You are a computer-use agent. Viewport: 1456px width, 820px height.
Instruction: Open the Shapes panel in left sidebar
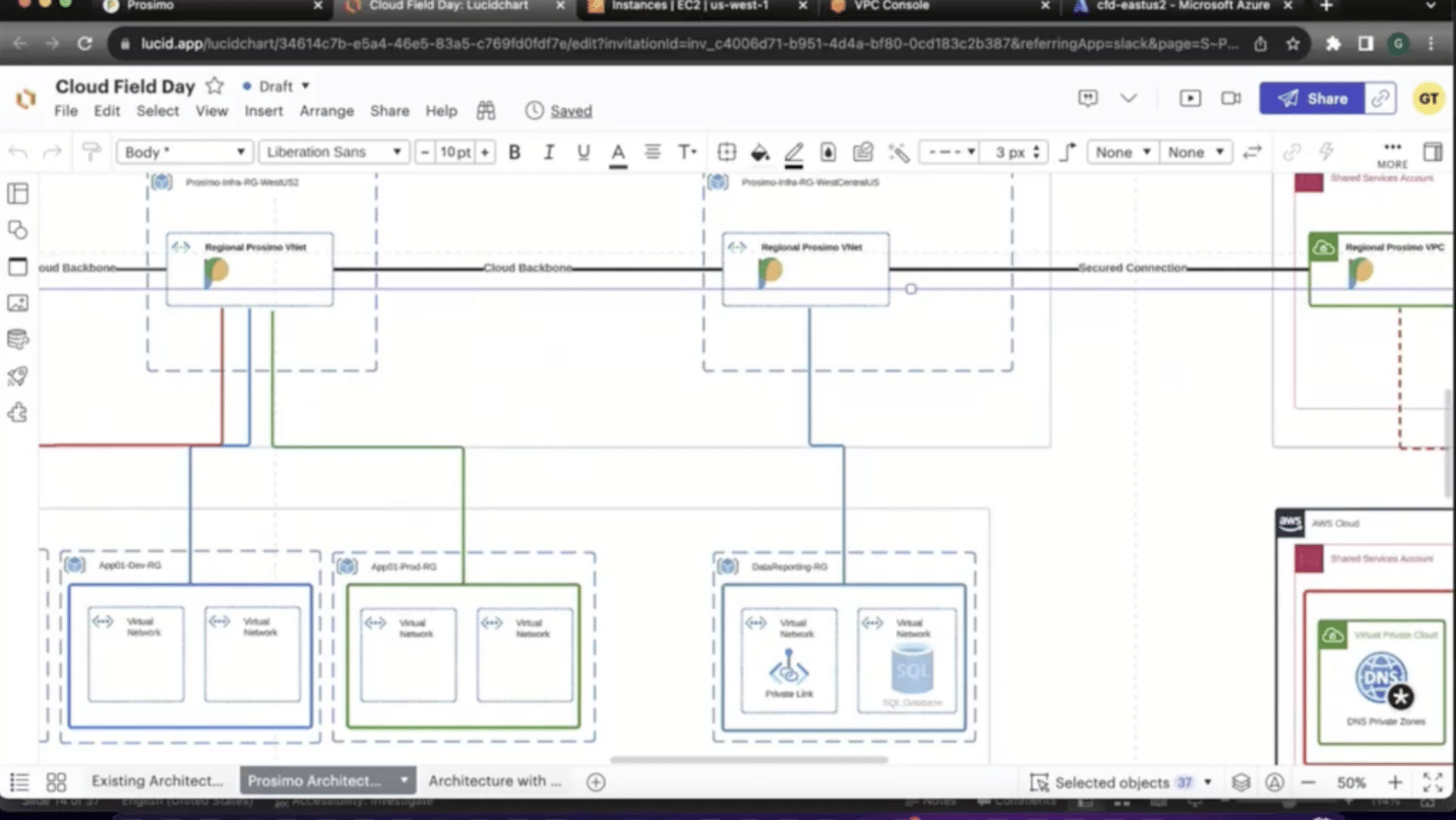point(18,230)
